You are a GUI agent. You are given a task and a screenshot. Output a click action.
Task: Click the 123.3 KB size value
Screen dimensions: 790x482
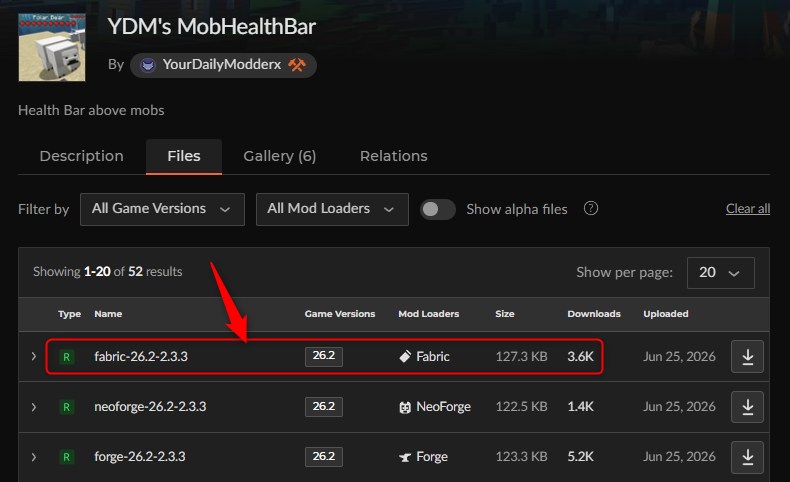click(x=521, y=456)
